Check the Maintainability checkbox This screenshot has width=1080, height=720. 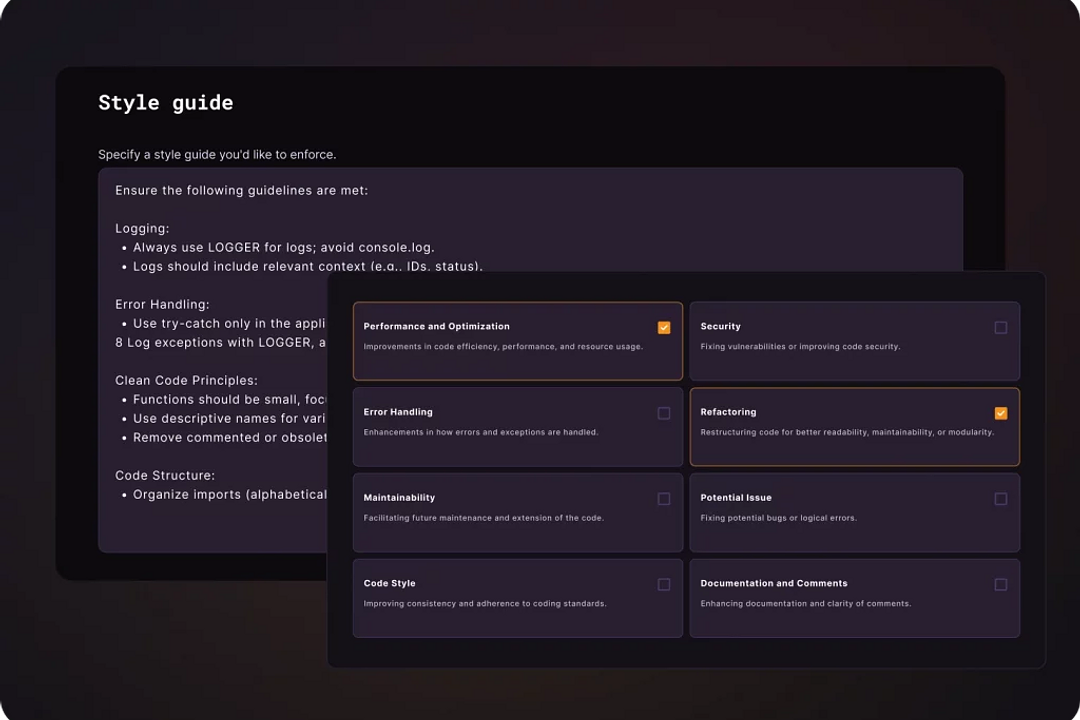pyautogui.click(x=664, y=499)
